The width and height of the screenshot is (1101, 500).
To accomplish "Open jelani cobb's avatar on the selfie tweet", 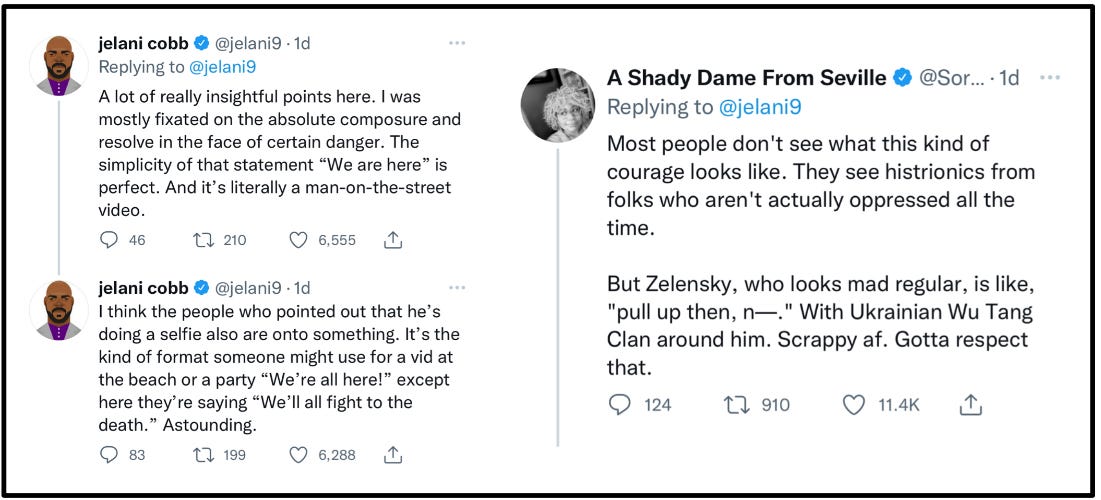I will point(58,309).
